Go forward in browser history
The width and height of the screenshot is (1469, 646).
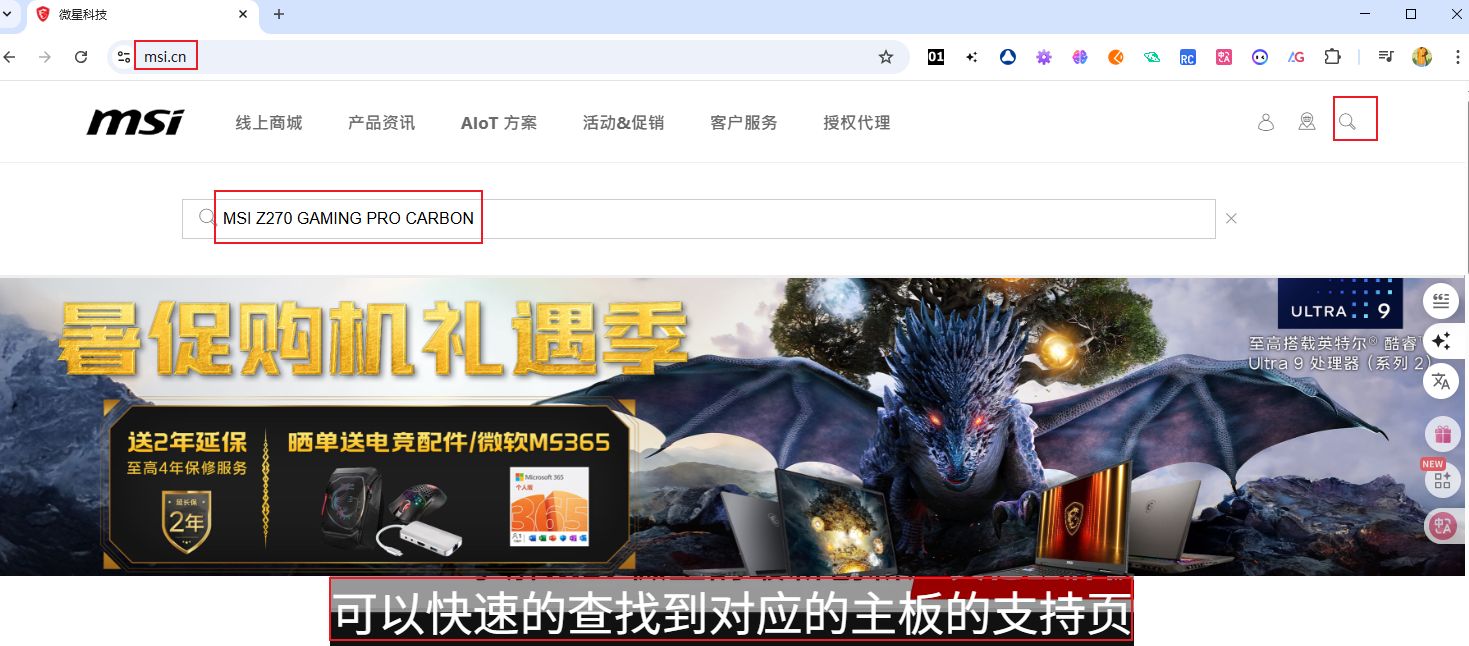45,57
